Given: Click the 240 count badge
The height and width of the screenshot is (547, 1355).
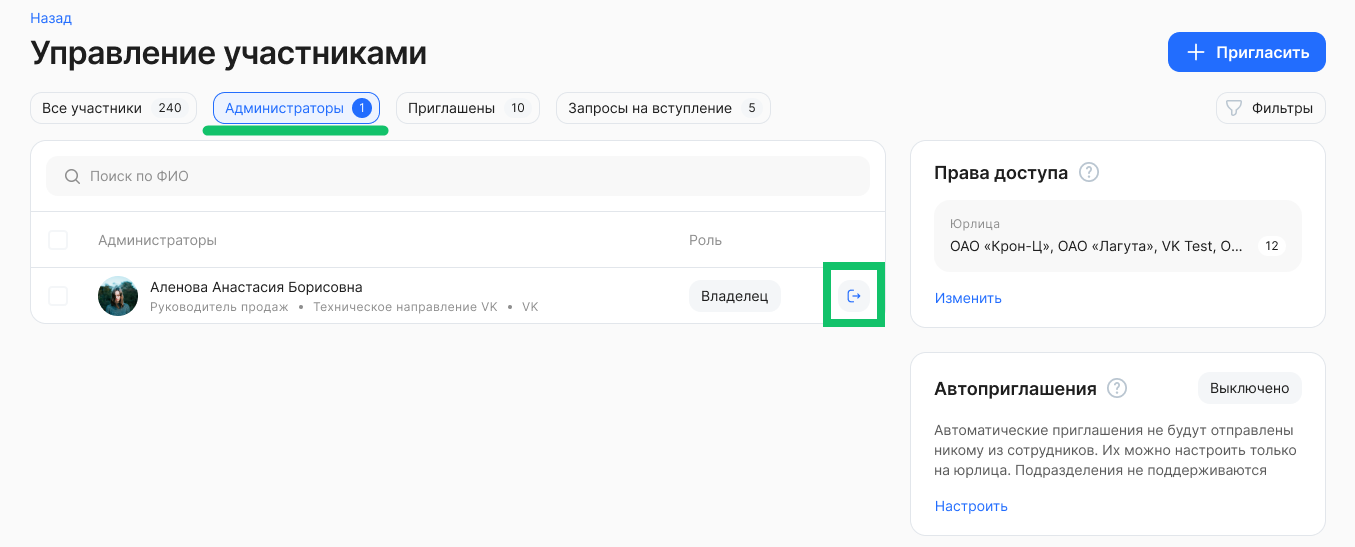Looking at the screenshot, I should [170, 108].
